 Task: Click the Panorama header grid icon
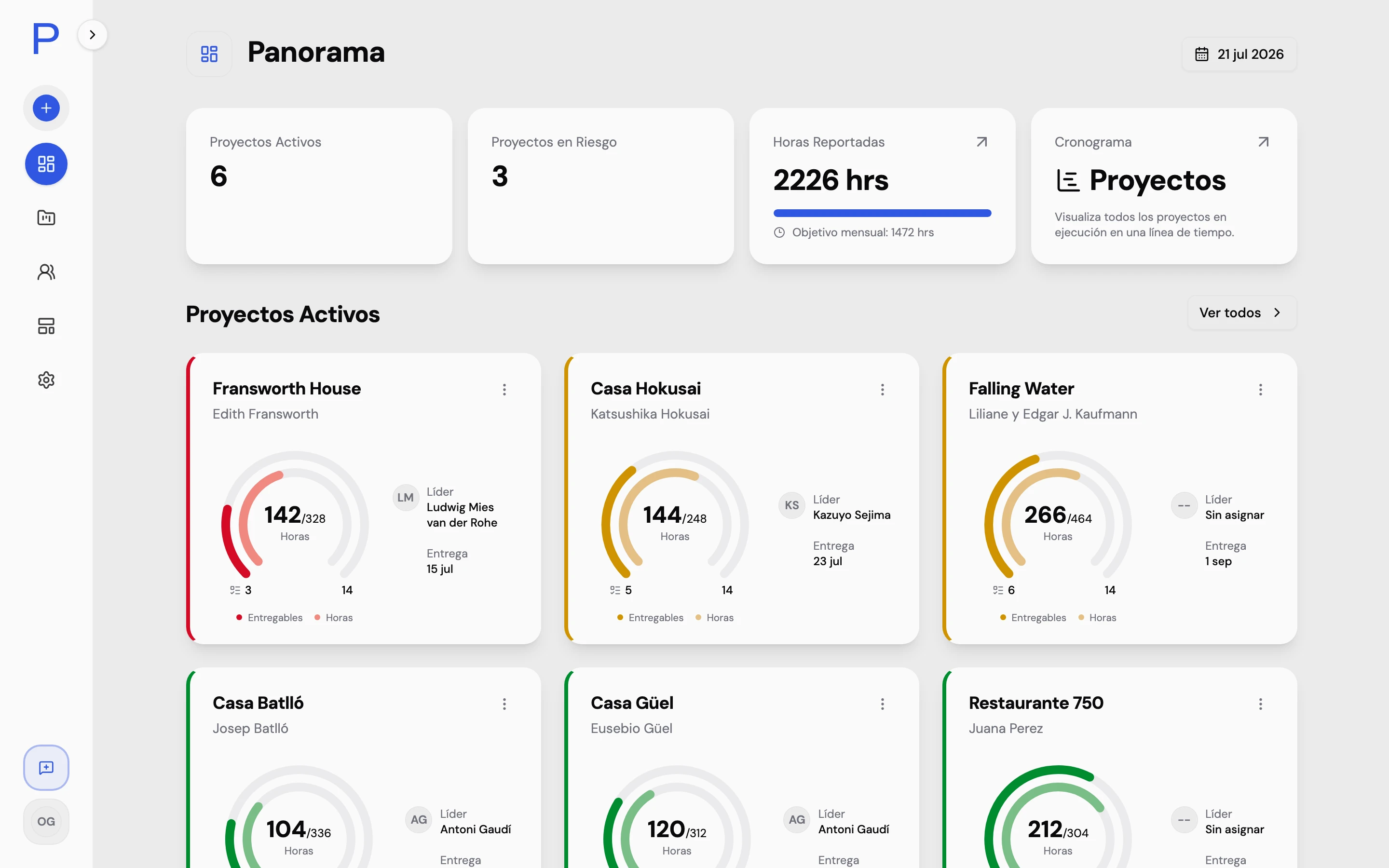[209, 54]
